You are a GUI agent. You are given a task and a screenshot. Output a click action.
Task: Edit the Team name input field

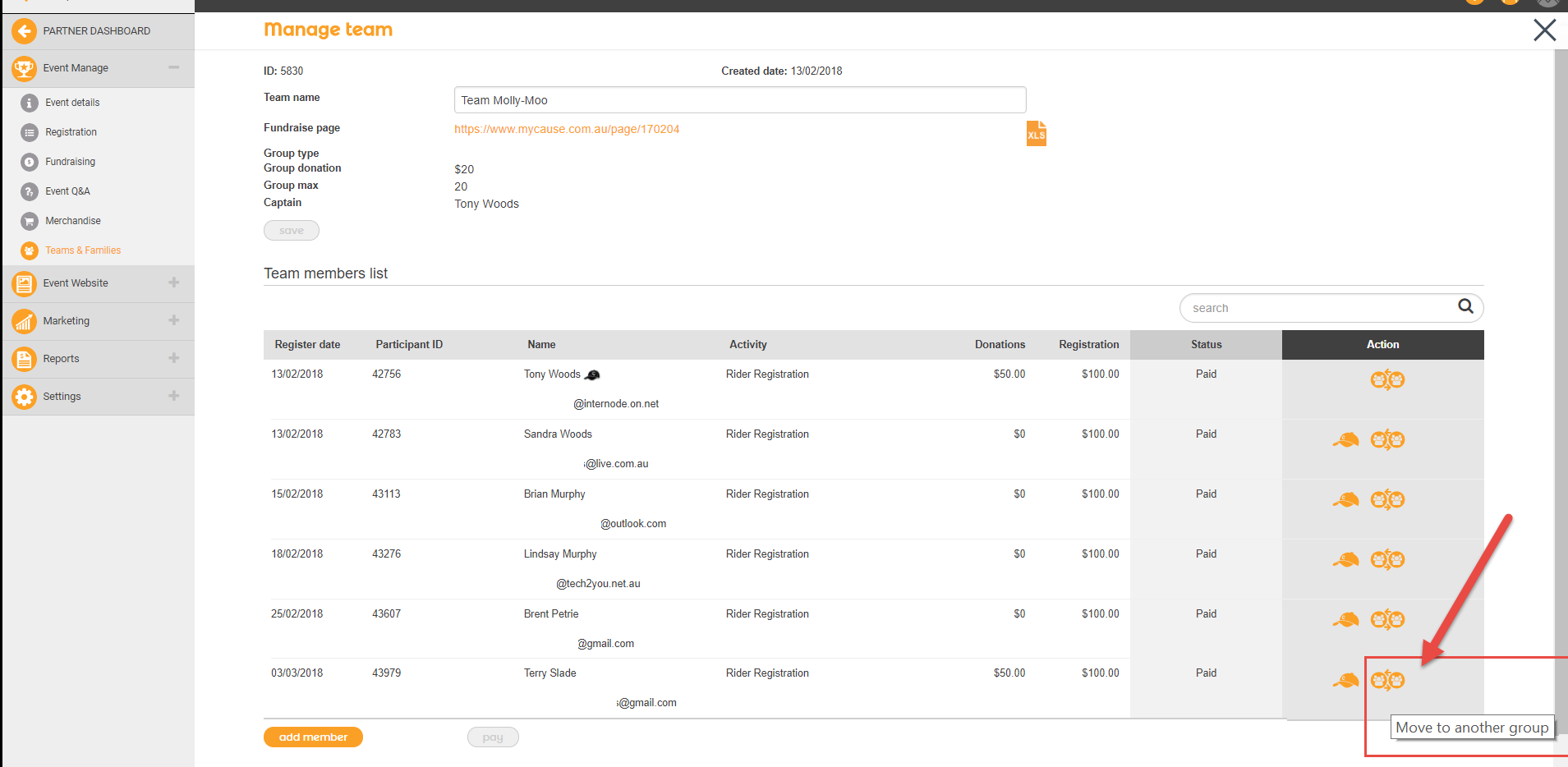(740, 100)
